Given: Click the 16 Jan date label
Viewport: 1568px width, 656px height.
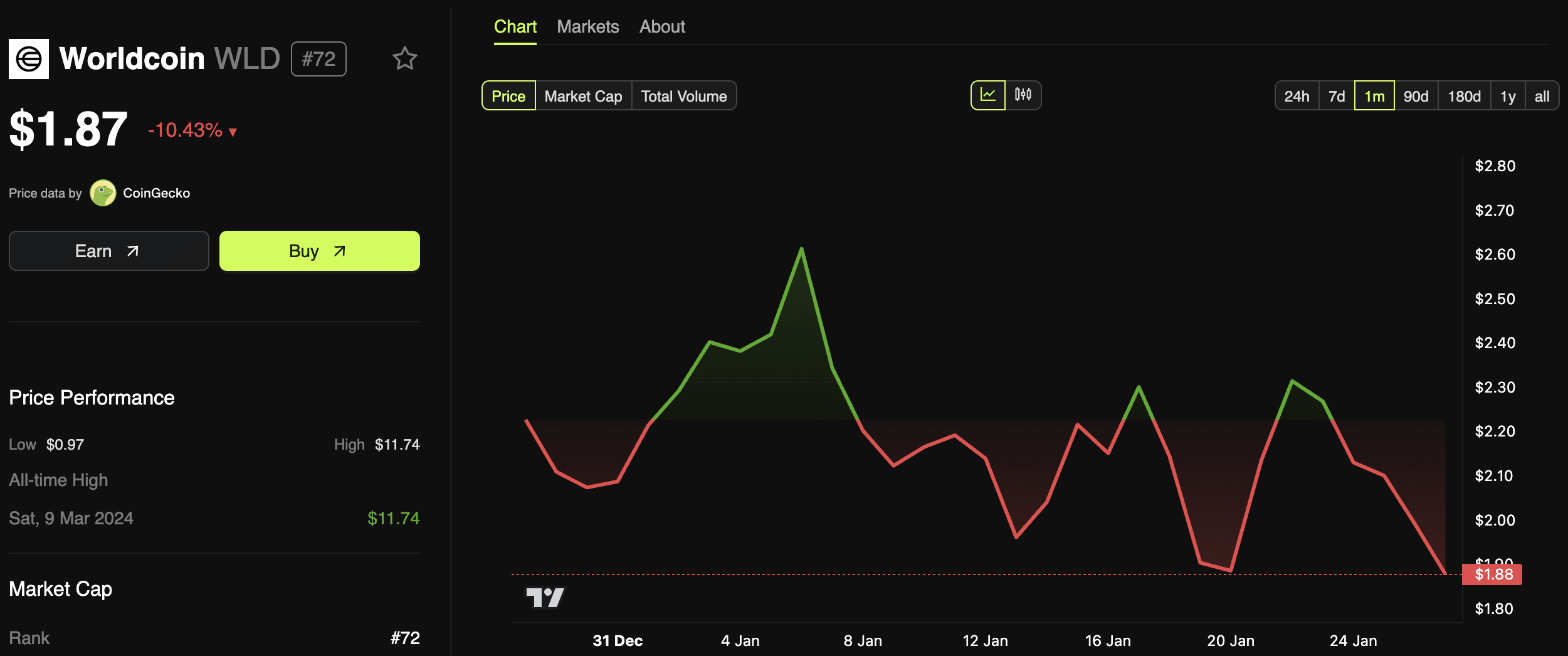Looking at the screenshot, I should point(1108,640).
